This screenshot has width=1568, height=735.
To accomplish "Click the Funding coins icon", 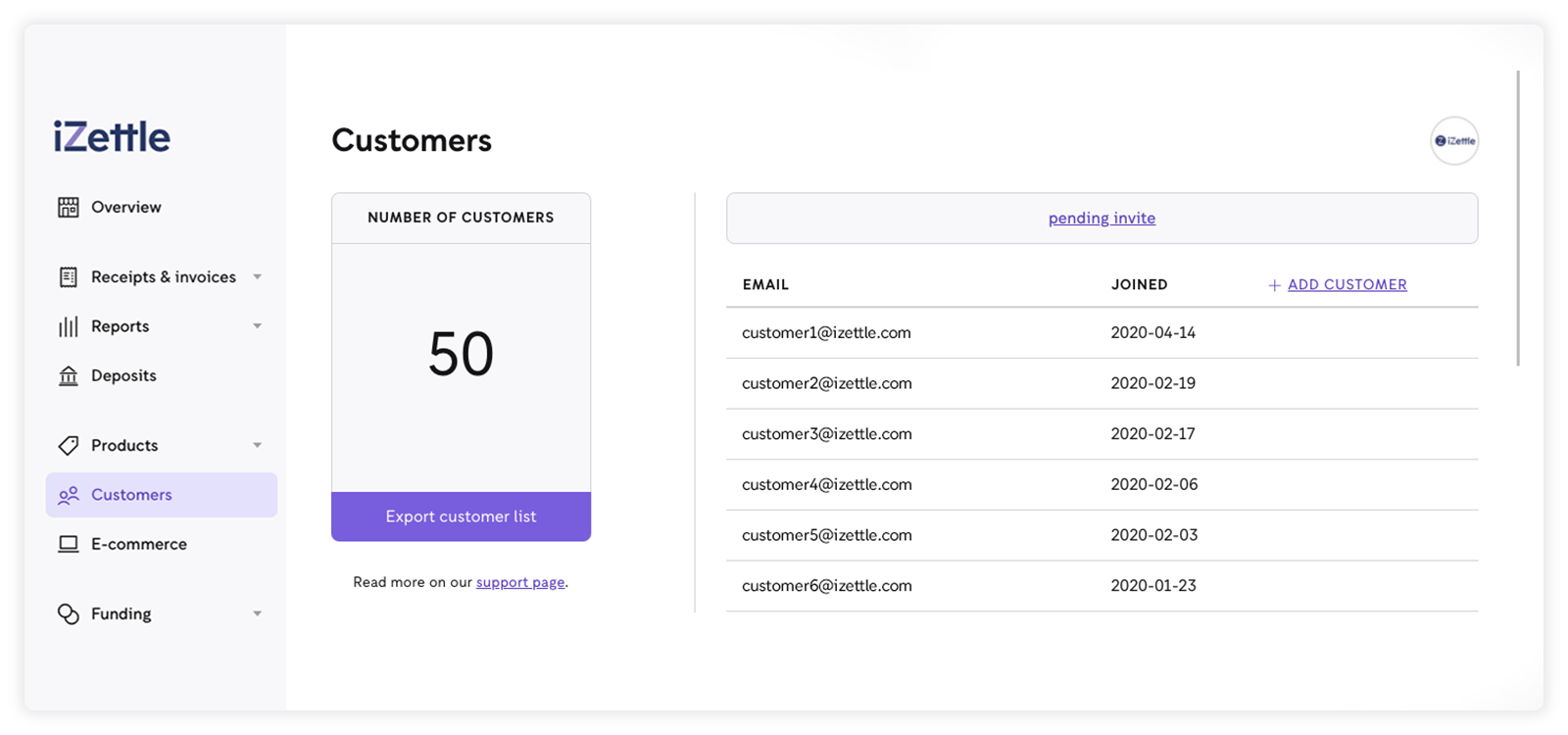I will tap(68, 614).
